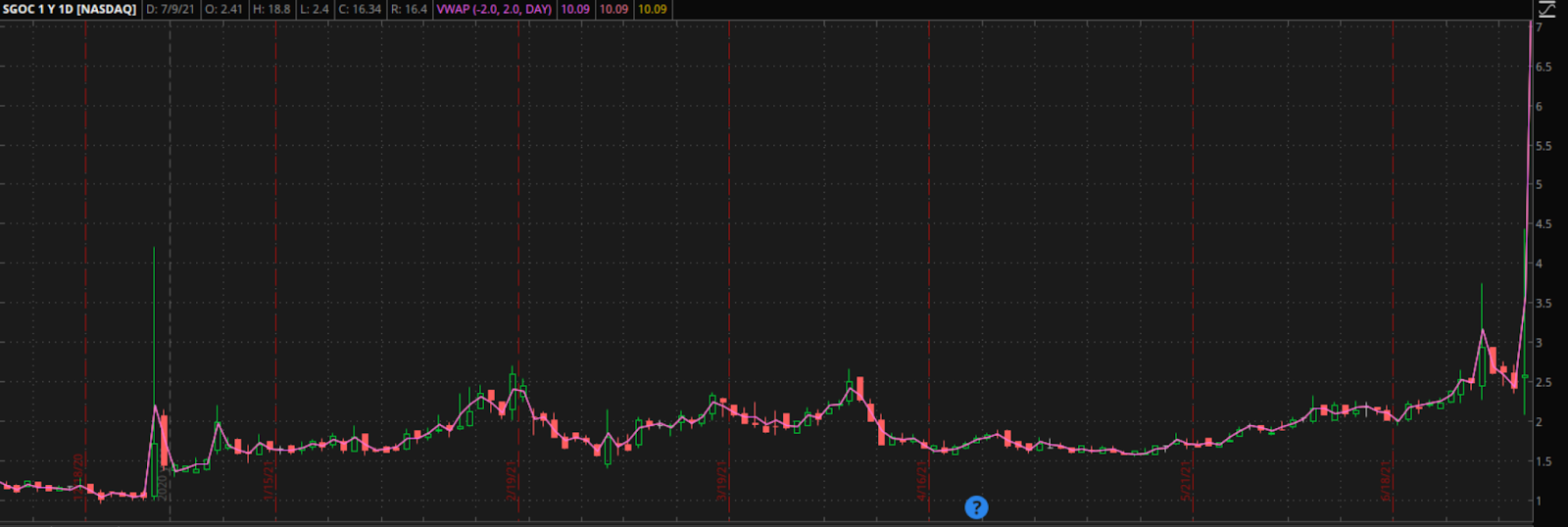Screen dimensions: 1568x527
Task: Select the 3/19/21 expiration date marker
Action: (722, 480)
